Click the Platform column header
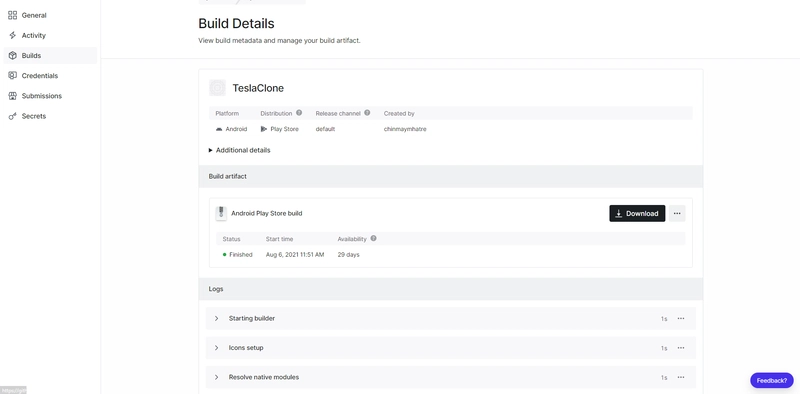The width and height of the screenshot is (800, 394). (x=227, y=113)
